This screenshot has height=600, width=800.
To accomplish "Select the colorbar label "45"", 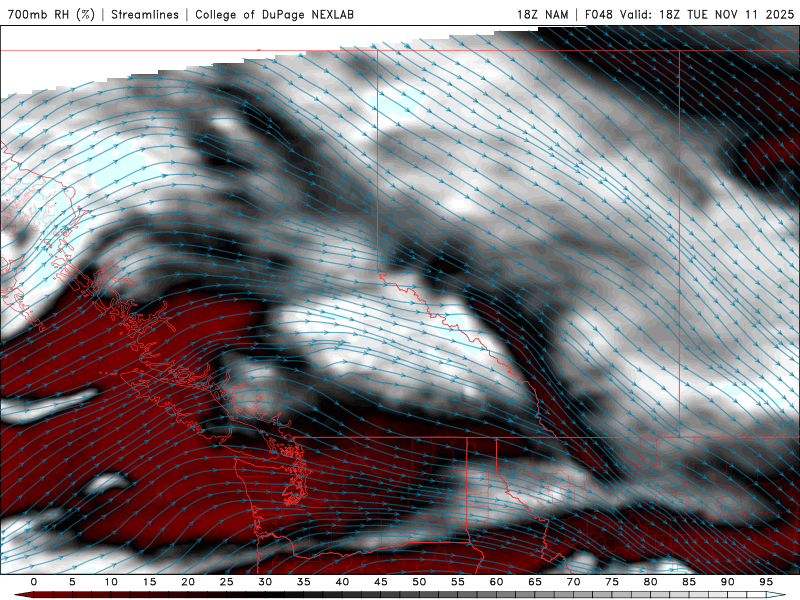I will tap(381, 582).
